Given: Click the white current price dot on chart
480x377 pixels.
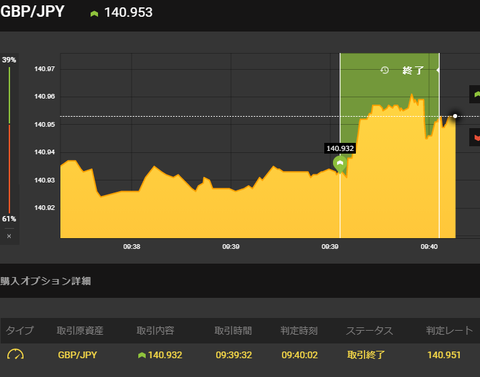Looking at the screenshot, I should (455, 116).
